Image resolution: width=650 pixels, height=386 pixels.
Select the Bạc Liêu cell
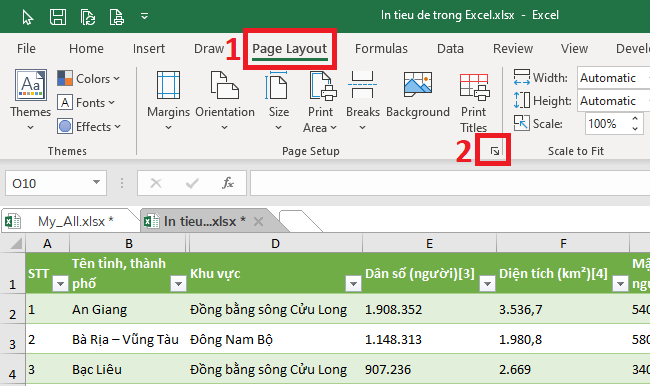[x=129, y=369]
